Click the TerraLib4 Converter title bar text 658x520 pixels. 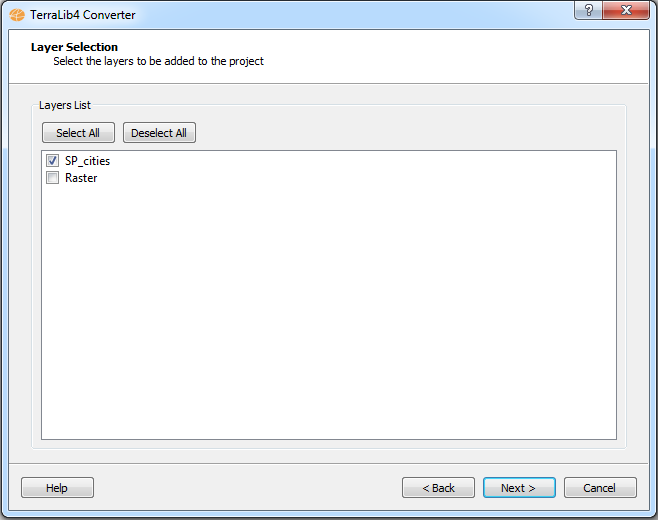tap(83, 15)
